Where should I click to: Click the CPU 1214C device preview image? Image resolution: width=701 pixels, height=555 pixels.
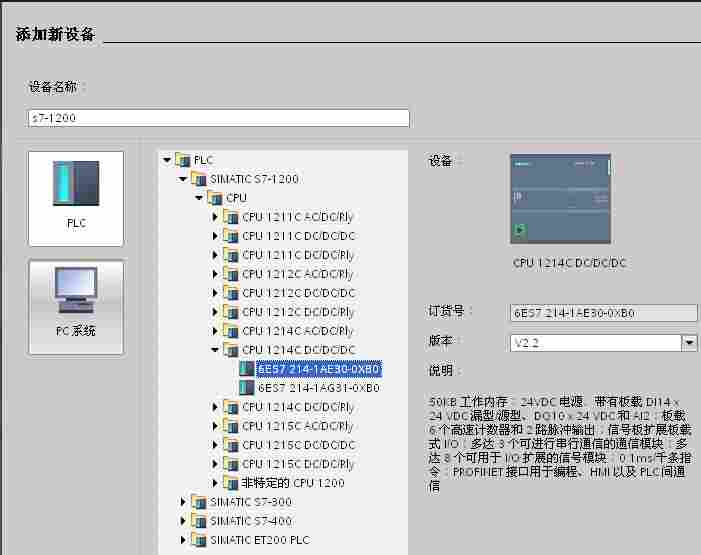tap(560, 198)
